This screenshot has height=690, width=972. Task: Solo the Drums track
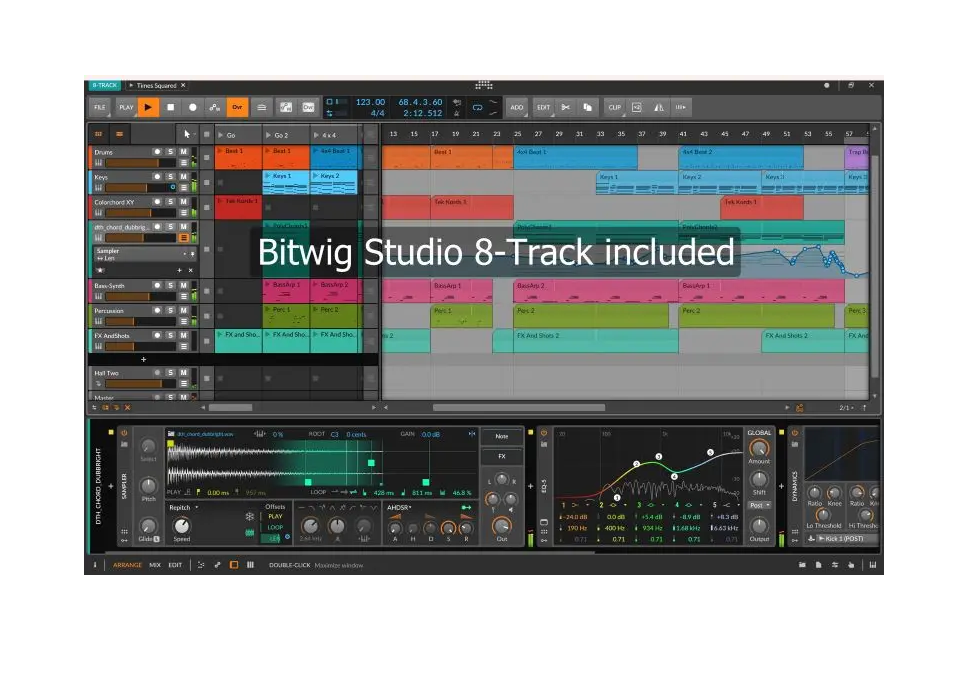pos(170,151)
